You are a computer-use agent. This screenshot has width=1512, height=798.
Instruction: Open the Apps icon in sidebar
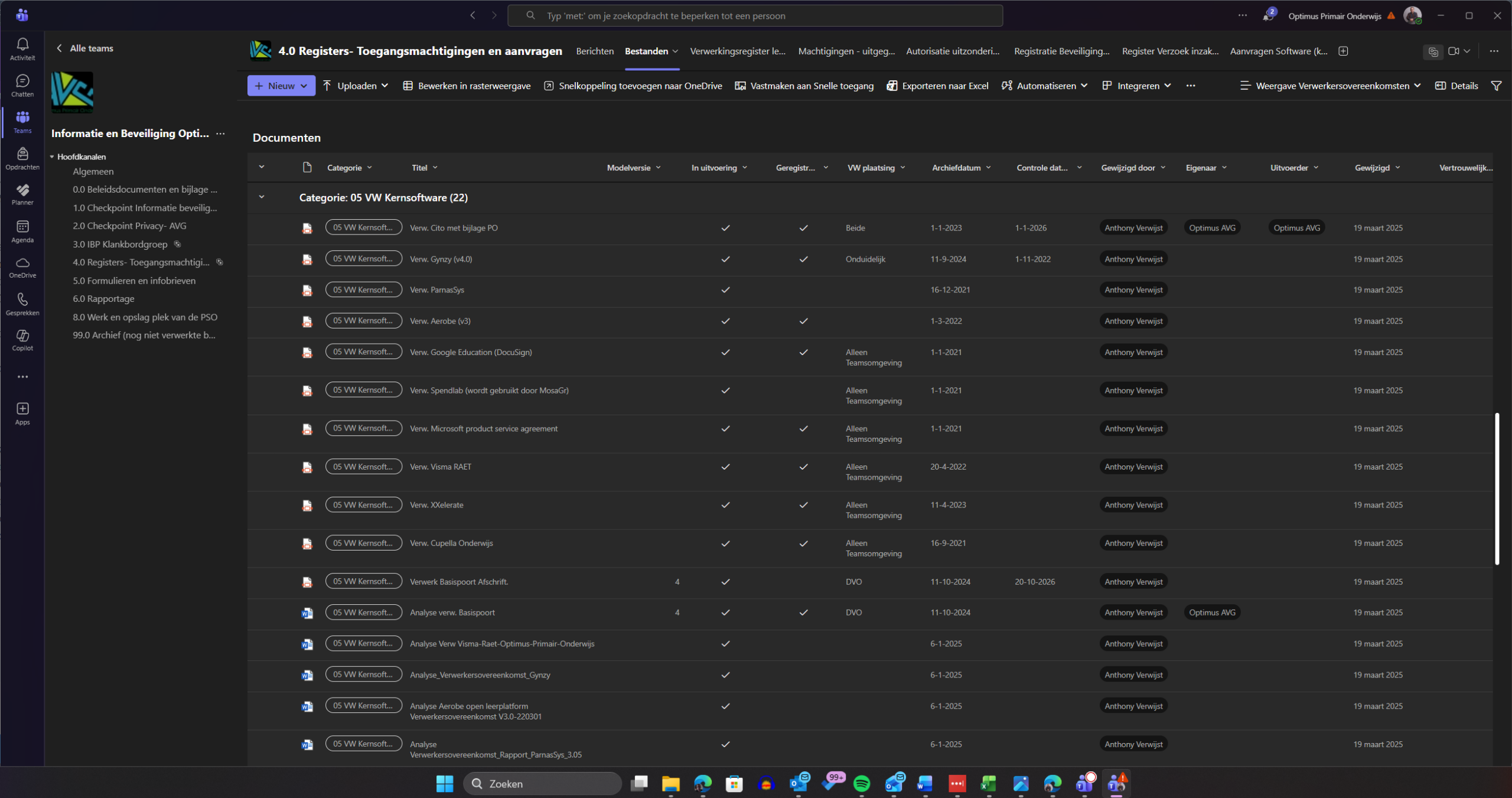coord(22,413)
